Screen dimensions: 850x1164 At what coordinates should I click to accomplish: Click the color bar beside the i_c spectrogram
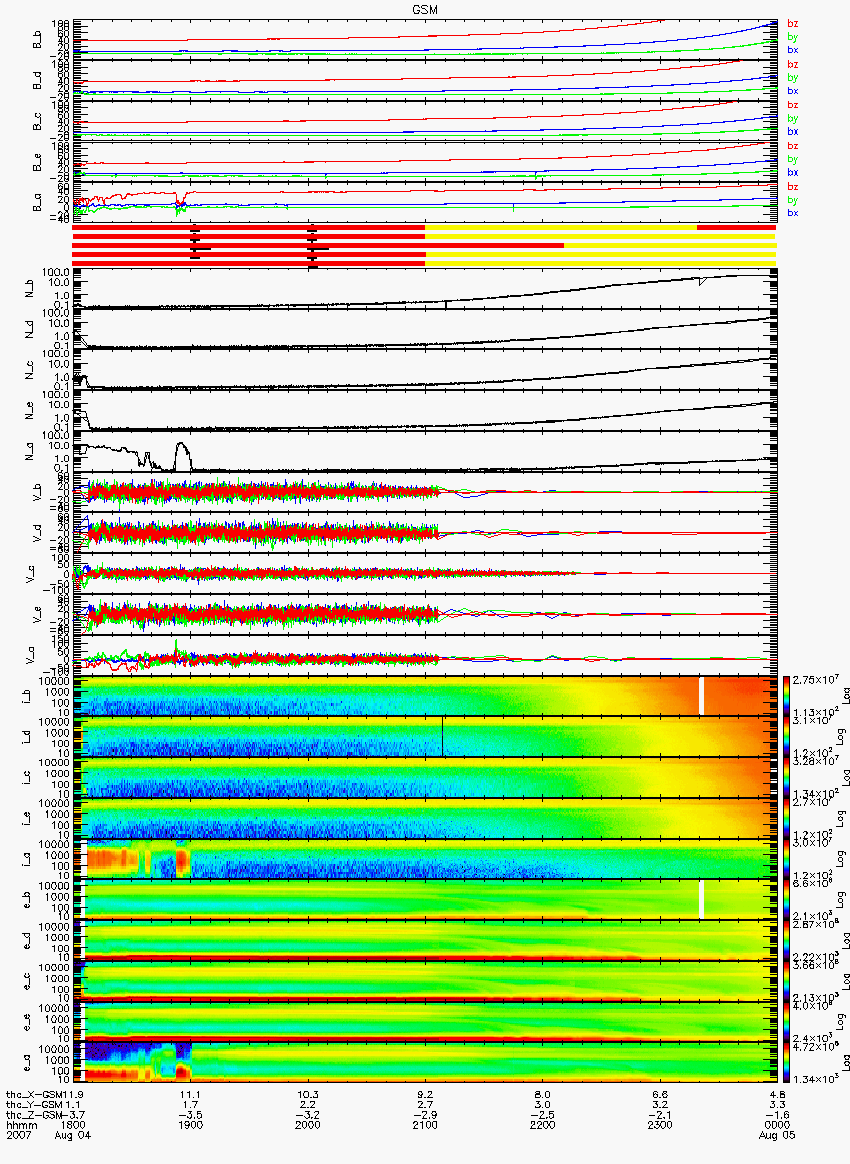point(785,777)
